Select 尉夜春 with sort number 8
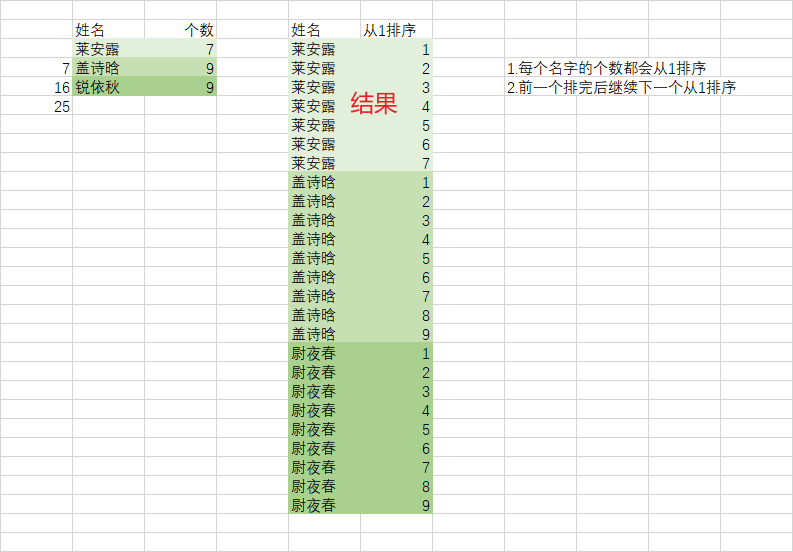The image size is (793, 552). coord(324,485)
